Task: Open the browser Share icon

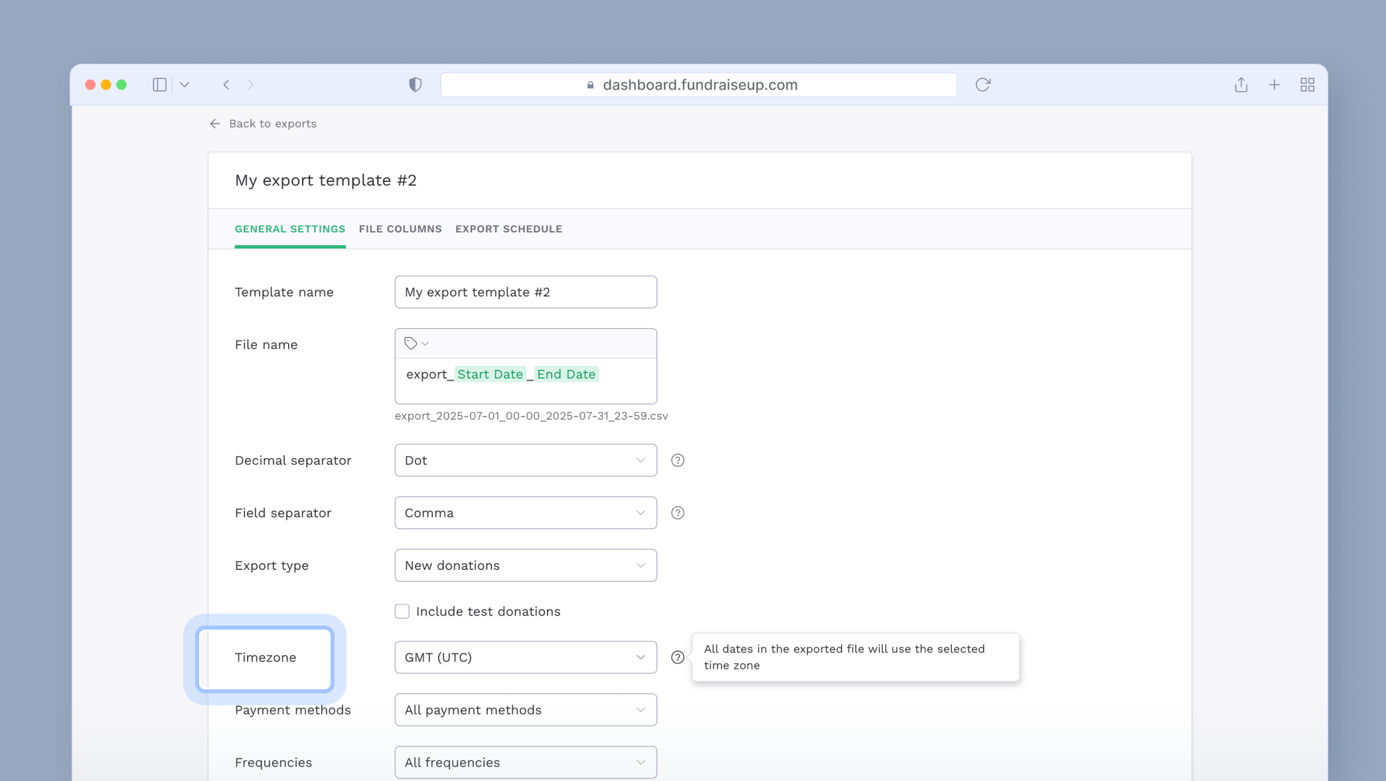Action: click(1241, 85)
